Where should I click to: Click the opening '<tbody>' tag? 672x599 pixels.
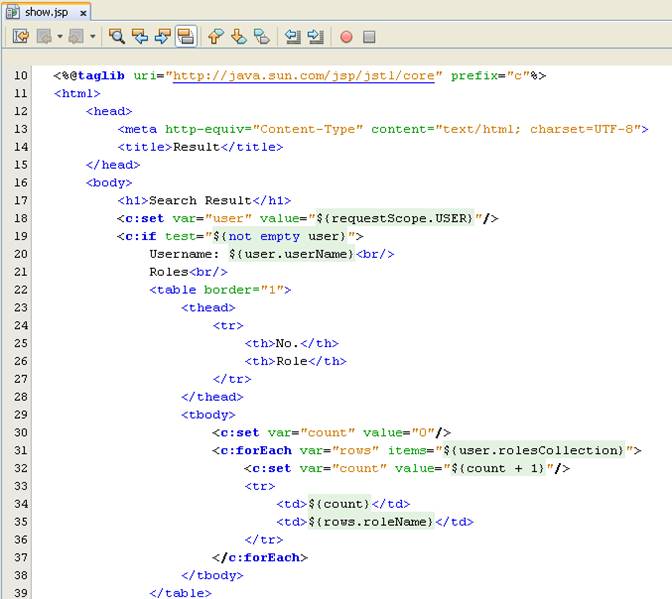click(208, 415)
